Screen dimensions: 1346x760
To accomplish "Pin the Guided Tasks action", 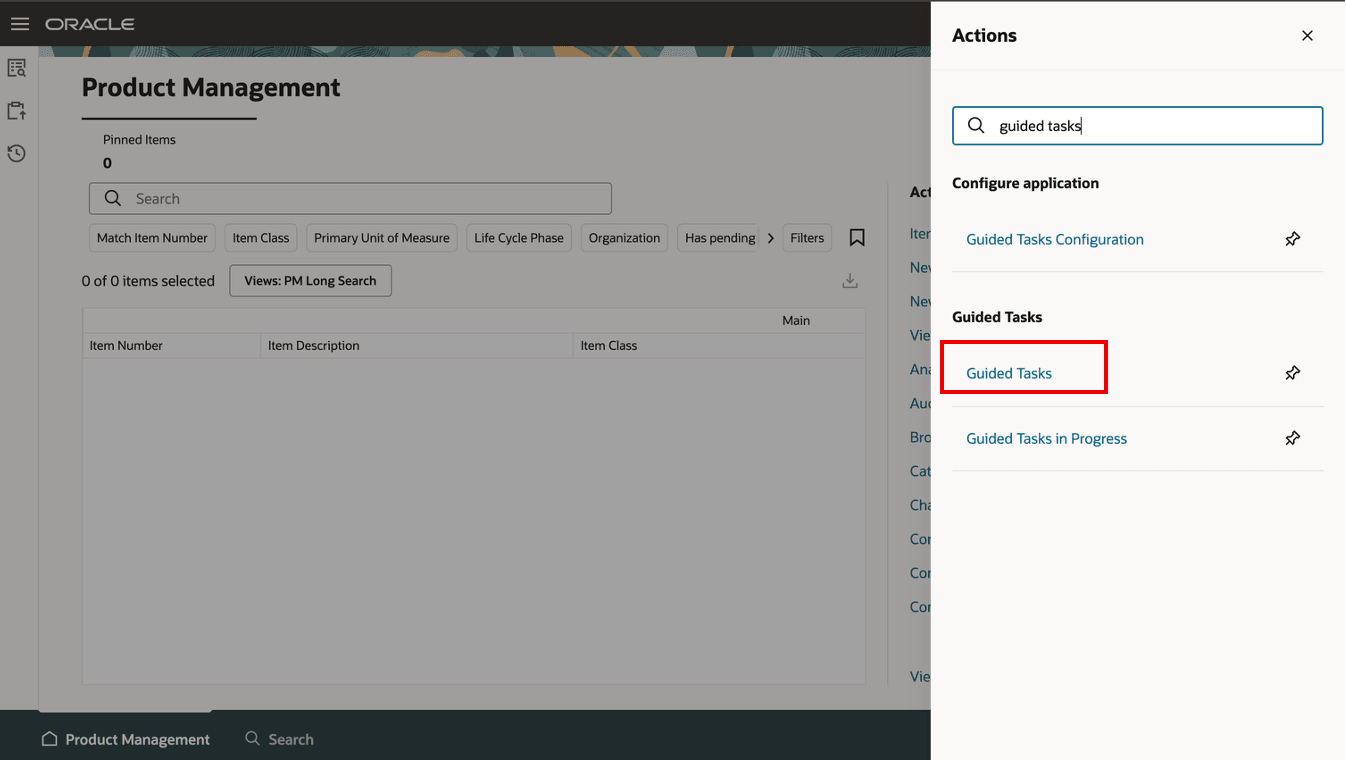I will 1292,372.
